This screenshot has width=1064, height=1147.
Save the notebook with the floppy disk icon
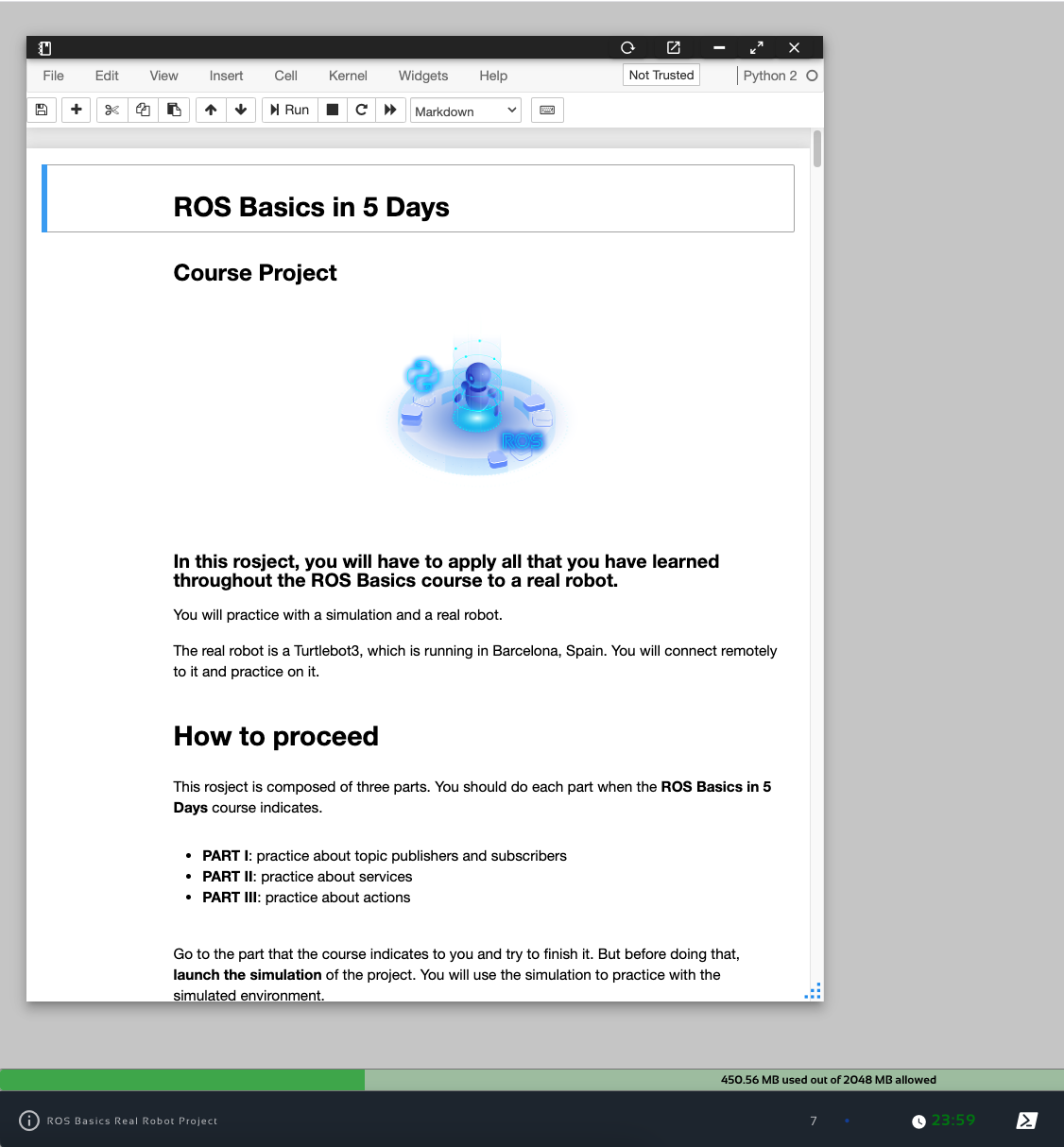[42, 111]
